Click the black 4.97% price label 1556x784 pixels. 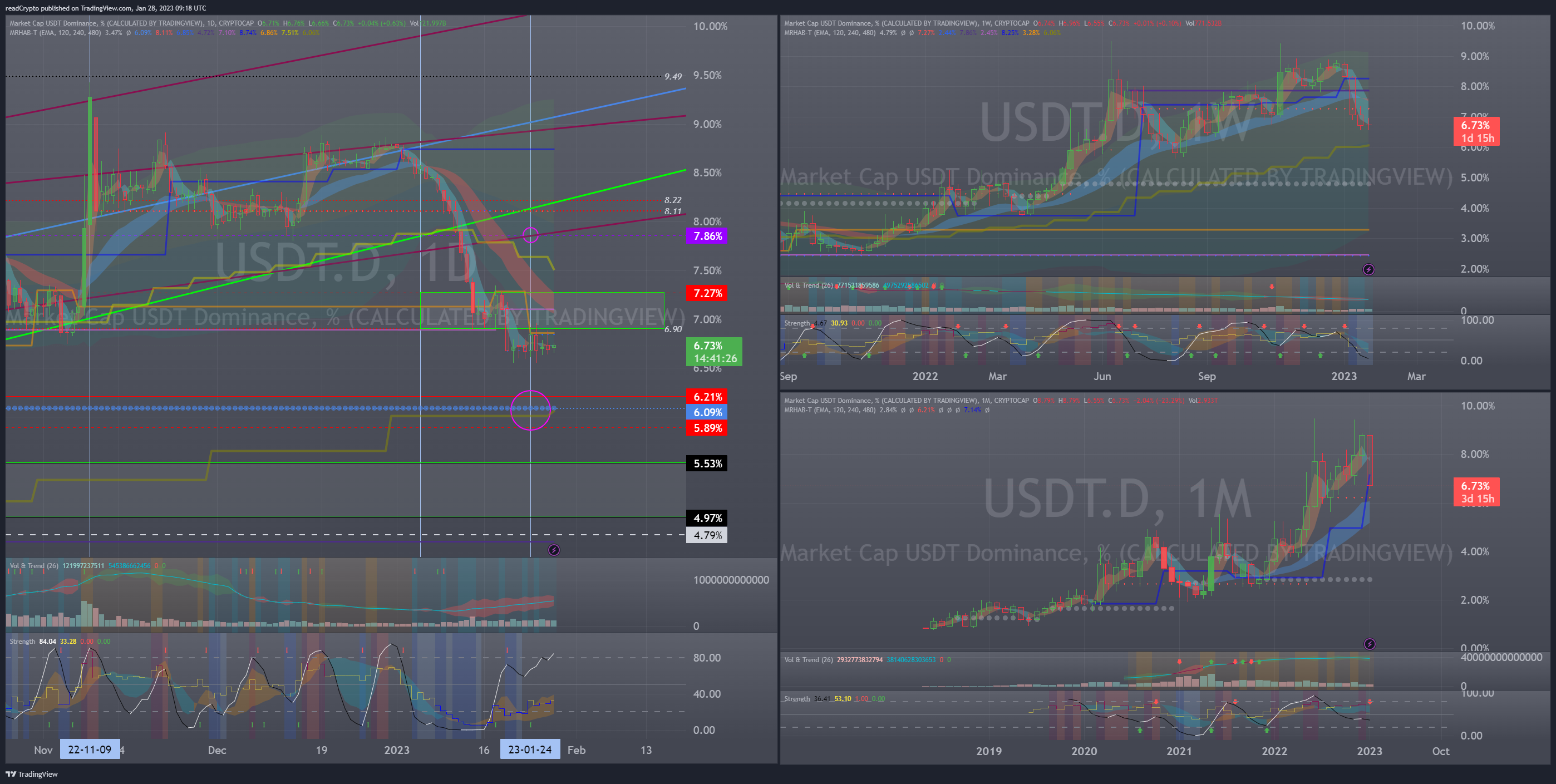point(707,518)
